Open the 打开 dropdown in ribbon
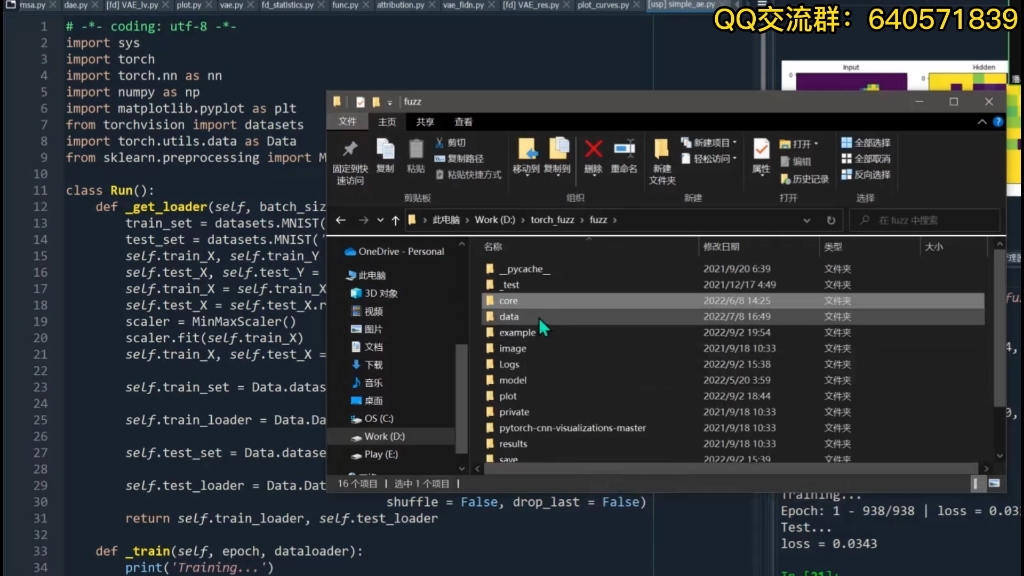 pyautogui.click(x=799, y=144)
